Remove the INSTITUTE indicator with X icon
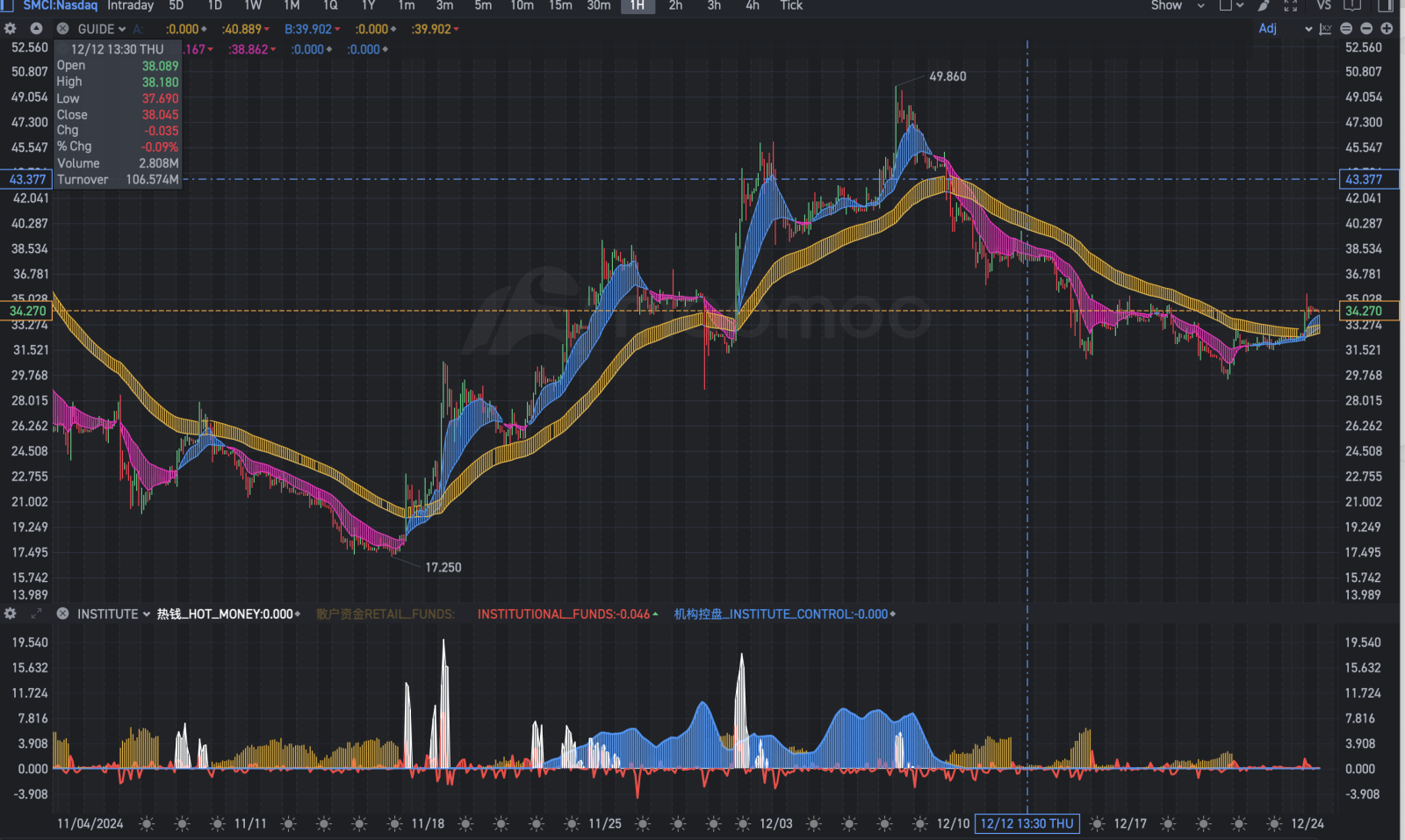The width and height of the screenshot is (1405, 840). tap(63, 614)
